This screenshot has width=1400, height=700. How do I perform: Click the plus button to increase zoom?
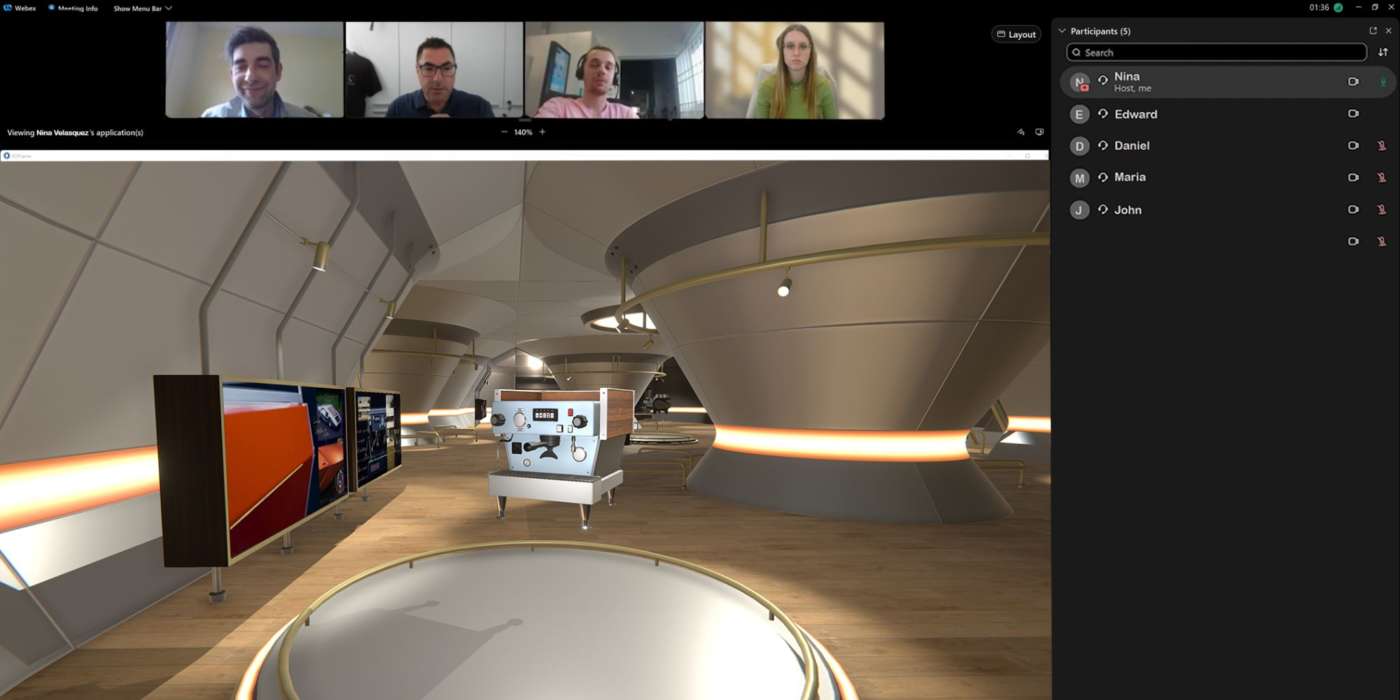541,131
